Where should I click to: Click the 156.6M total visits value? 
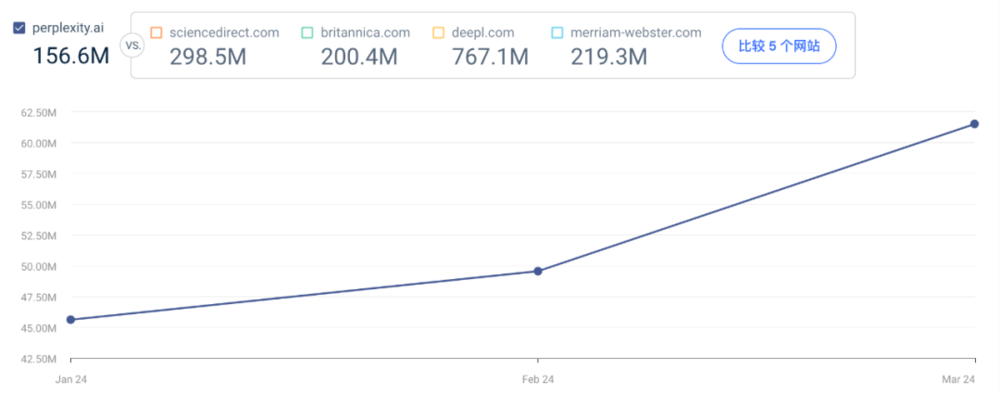coord(71,55)
